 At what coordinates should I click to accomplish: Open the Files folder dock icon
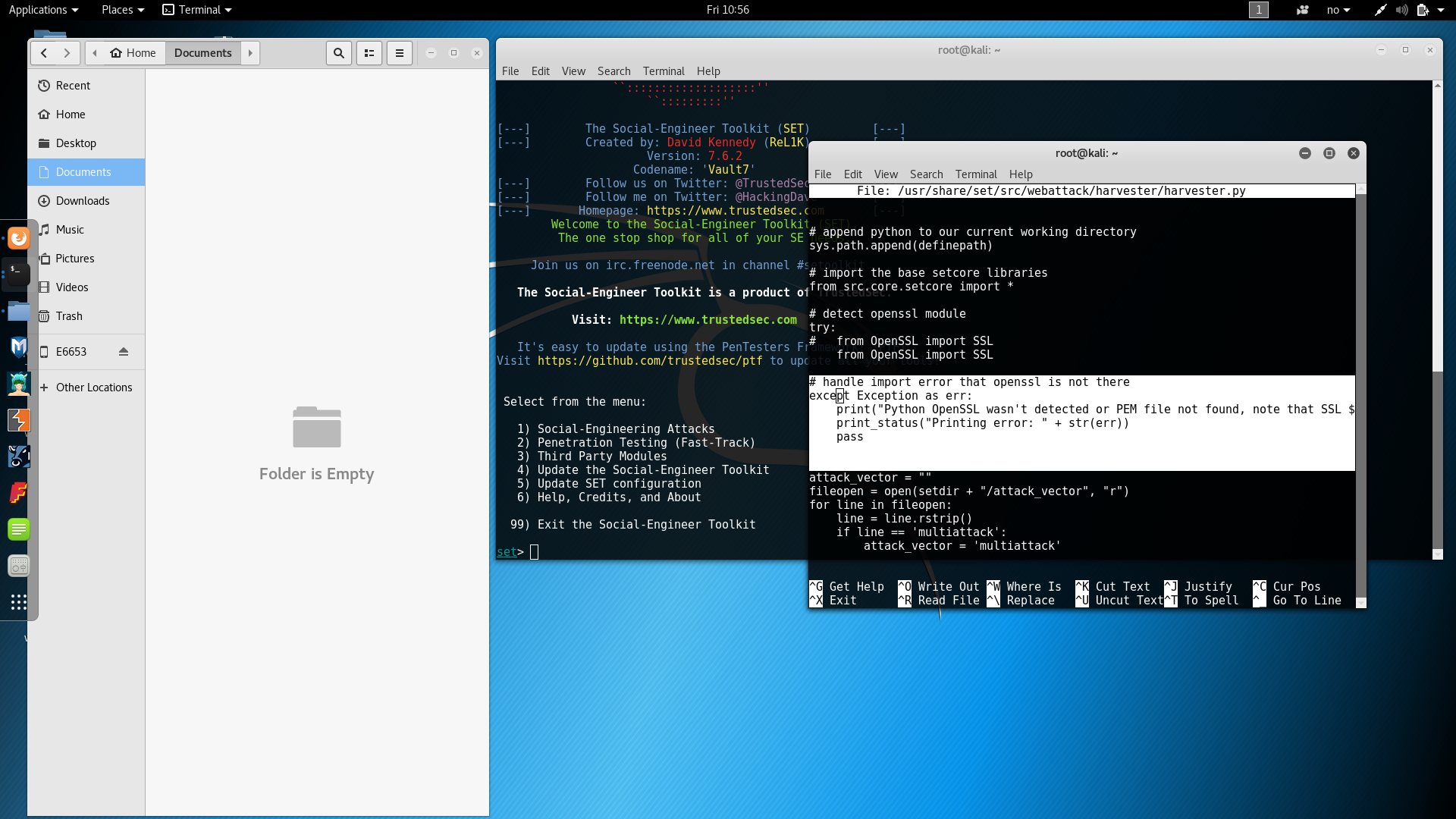[x=19, y=311]
